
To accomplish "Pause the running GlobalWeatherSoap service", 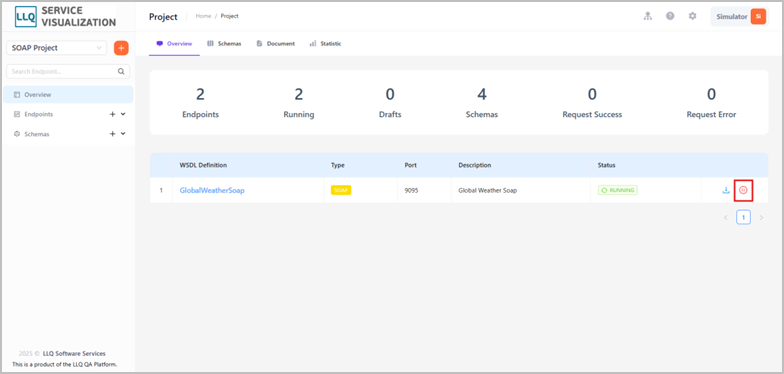I will coord(743,190).
